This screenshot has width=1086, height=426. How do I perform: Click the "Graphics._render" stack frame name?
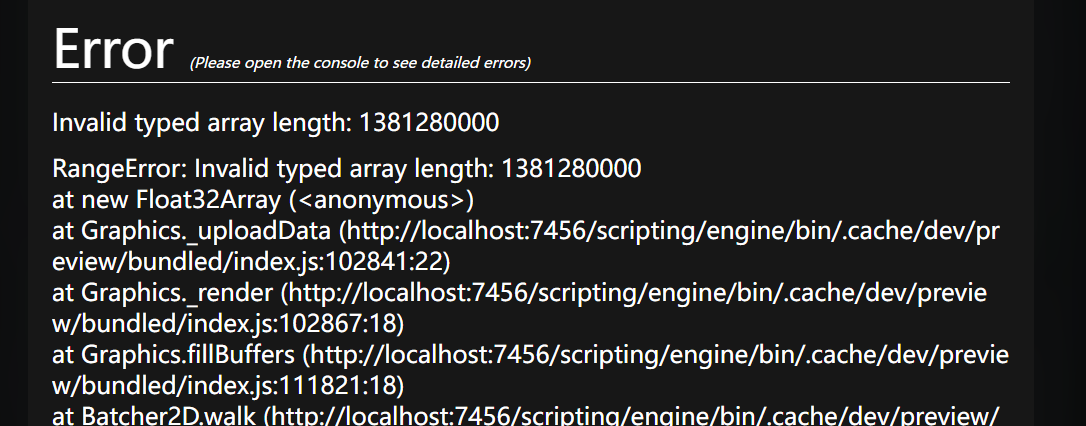point(176,294)
